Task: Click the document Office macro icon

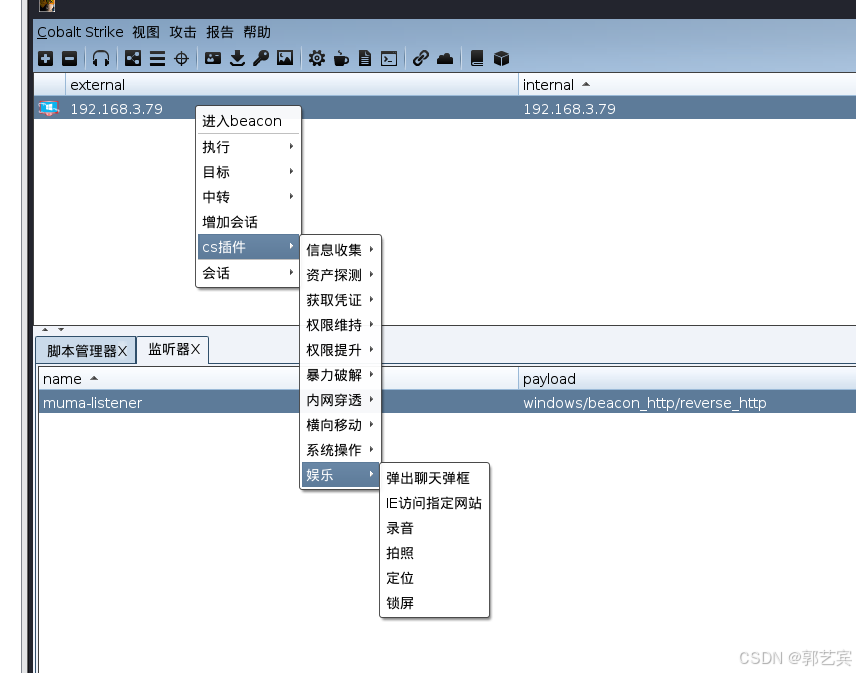Action: 365,58
